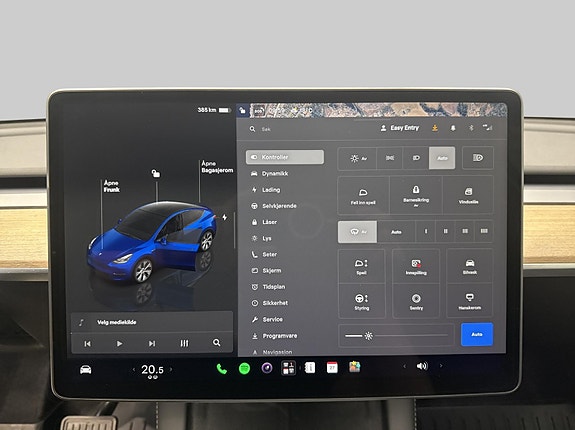
Task: Tap the Innspilling dashcam tile
Action: [416, 266]
